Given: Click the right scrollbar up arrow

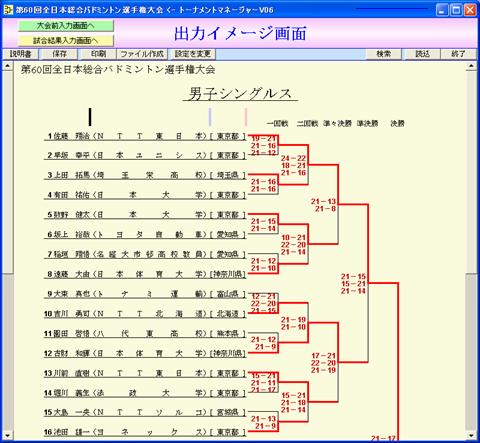Looking at the screenshot, I should point(471,66).
